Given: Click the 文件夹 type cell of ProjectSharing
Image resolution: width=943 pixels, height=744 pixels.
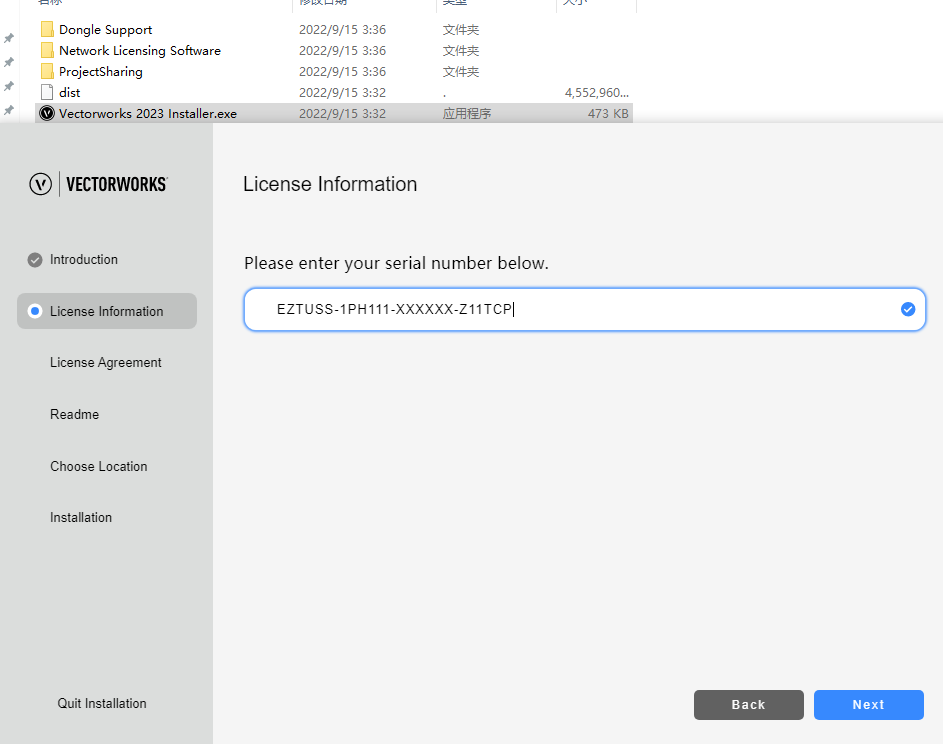Looking at the screenshot, I should 461,72.
